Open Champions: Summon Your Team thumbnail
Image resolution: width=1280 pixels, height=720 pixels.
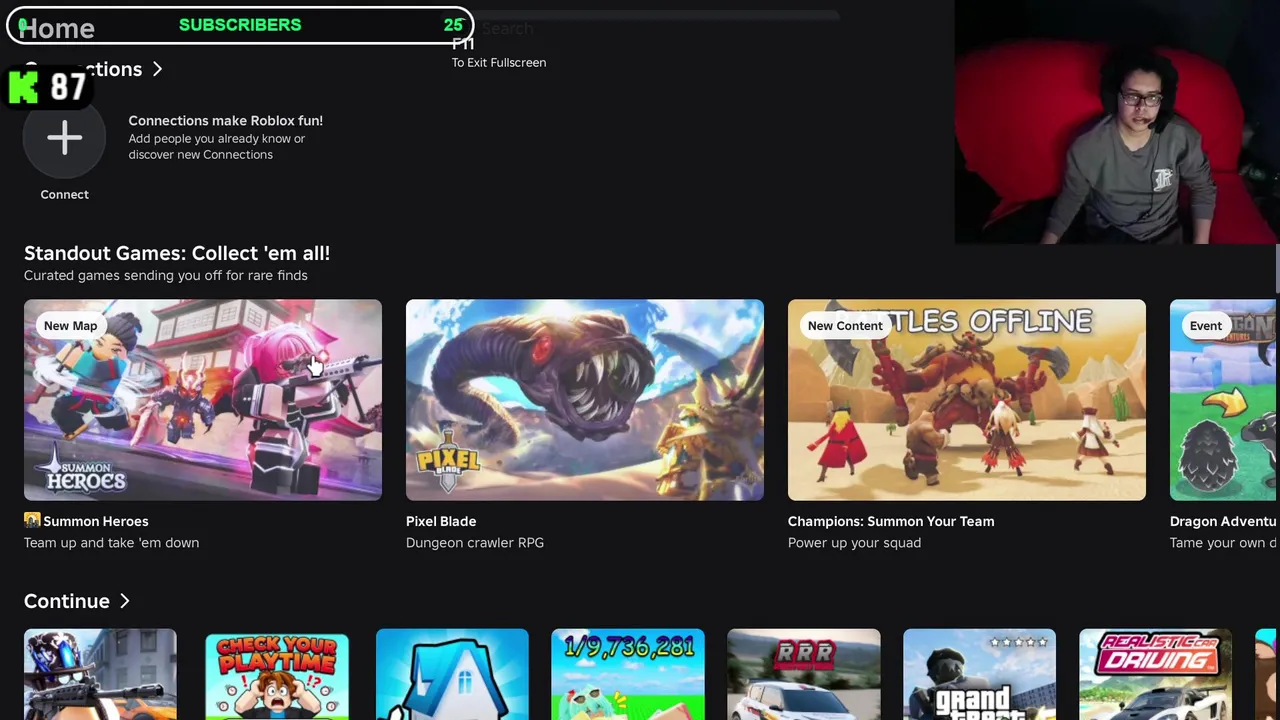pyautogui.click(x=967, y=400)
